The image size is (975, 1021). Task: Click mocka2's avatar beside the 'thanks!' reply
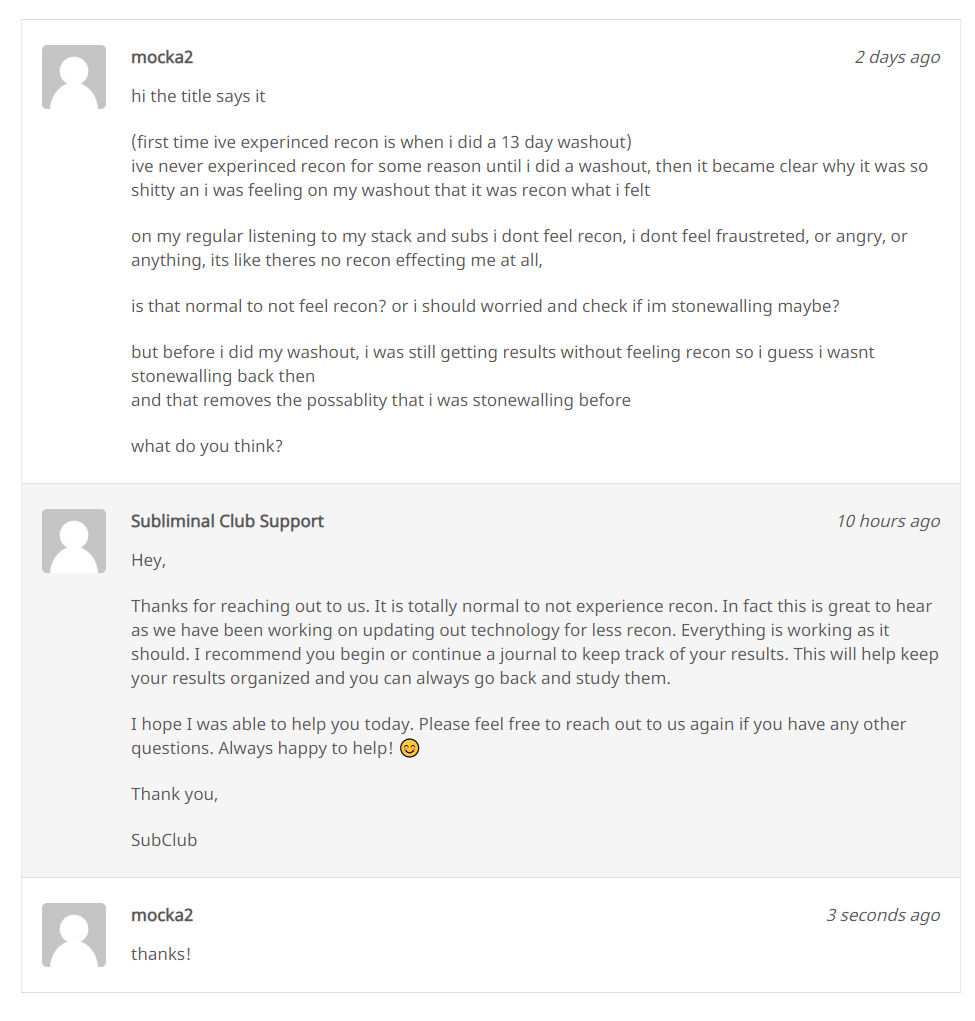pyautogui.click(x=74, y=935)
